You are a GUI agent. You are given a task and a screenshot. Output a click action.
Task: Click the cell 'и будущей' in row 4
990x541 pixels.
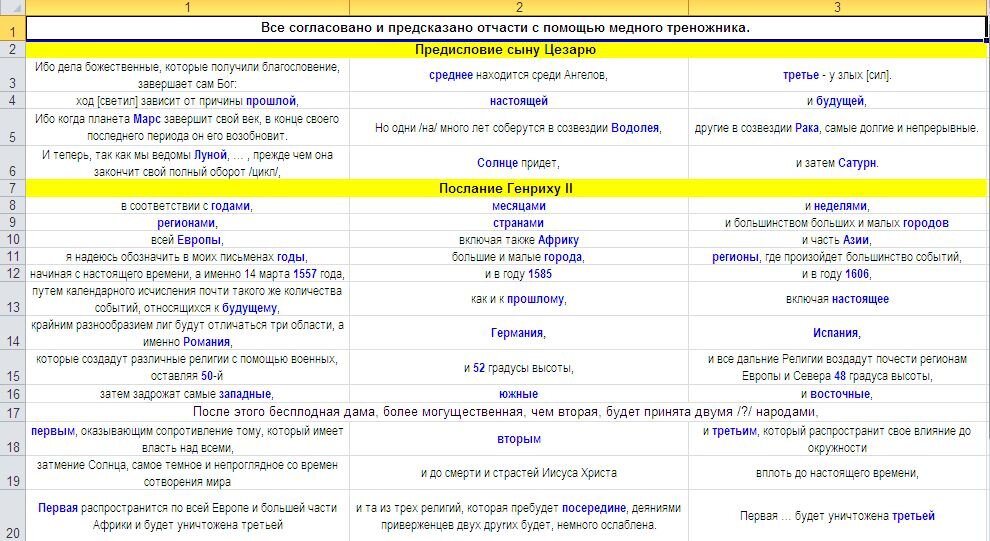pyautogui.click(x=837, y=100)
